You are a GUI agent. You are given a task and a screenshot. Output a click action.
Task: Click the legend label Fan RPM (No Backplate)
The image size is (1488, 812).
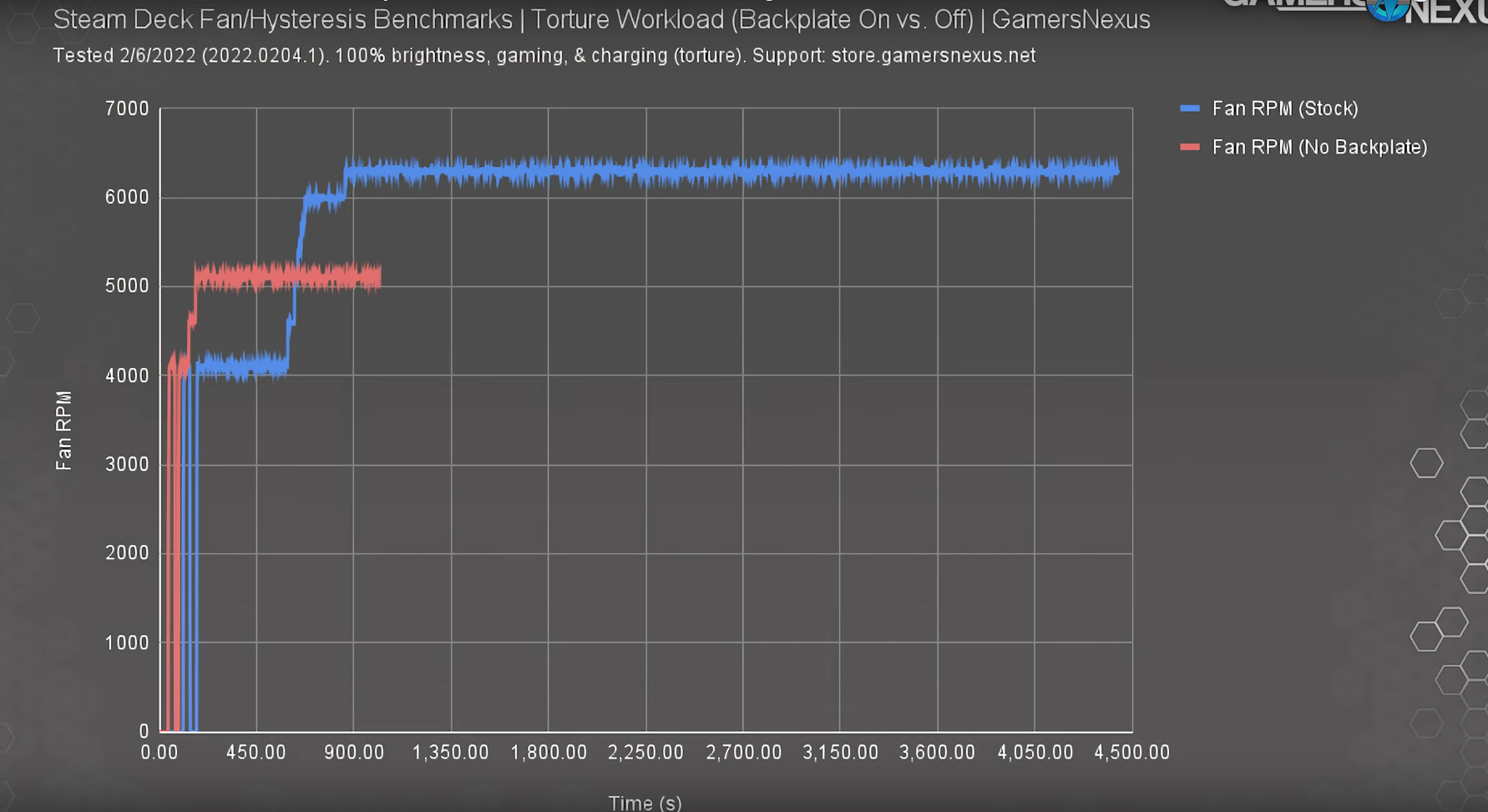point(1319,147)
